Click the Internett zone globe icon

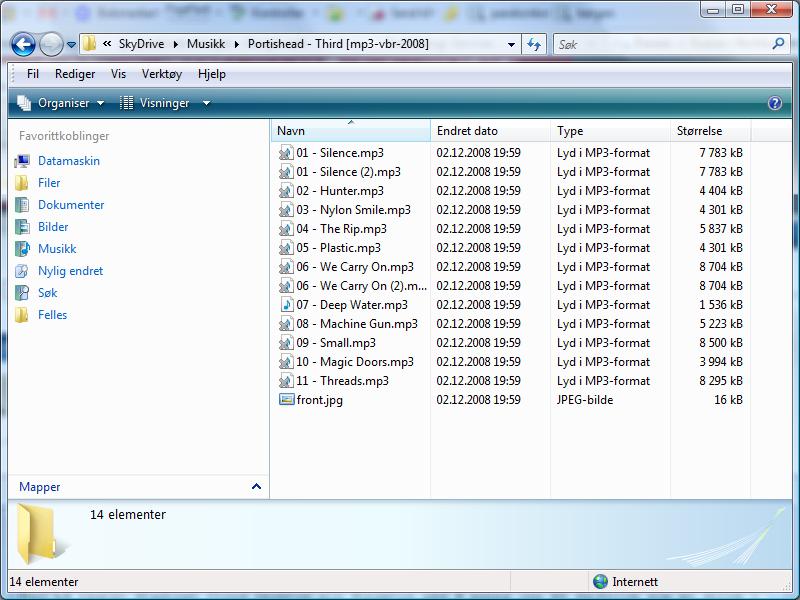pyautogui.click(x=601, y=582)
